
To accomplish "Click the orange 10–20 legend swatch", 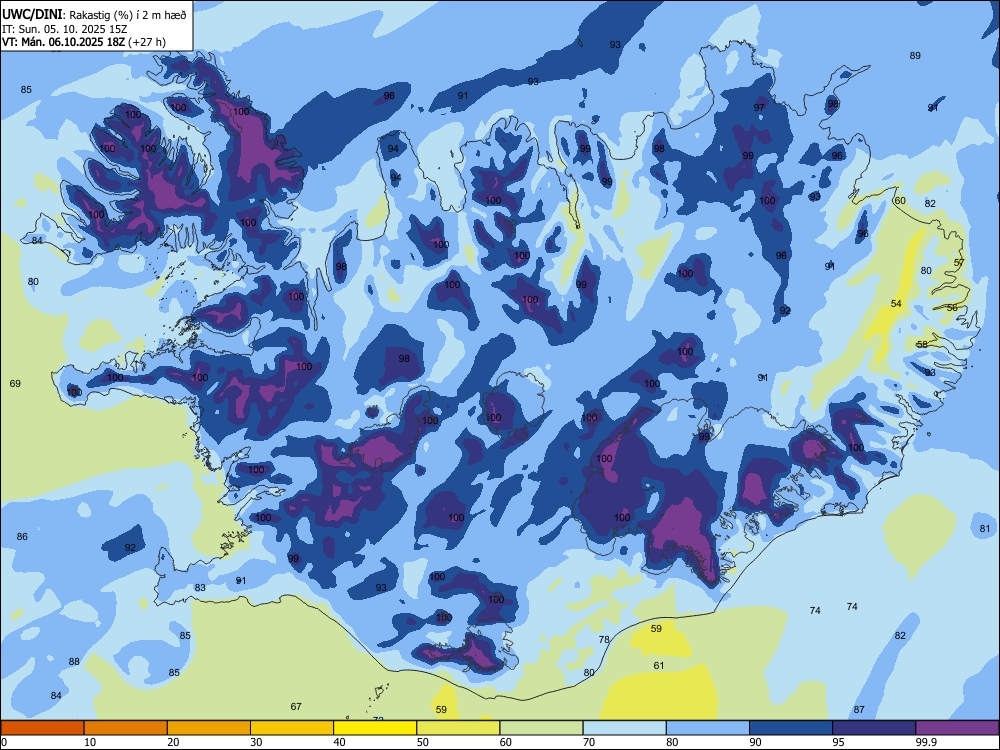I will [x=126, y=728].
